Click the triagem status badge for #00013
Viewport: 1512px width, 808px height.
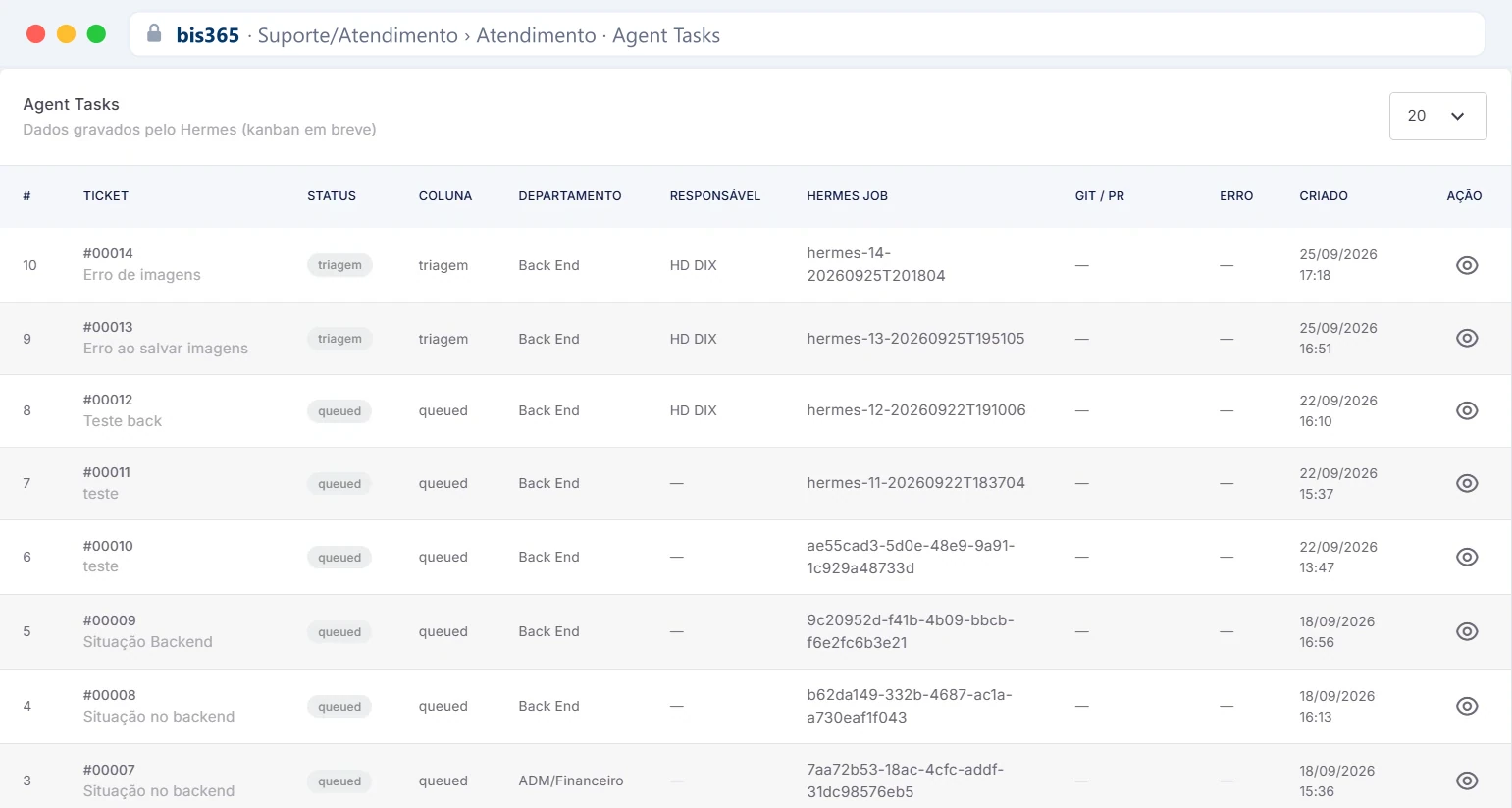pos(339,339)
